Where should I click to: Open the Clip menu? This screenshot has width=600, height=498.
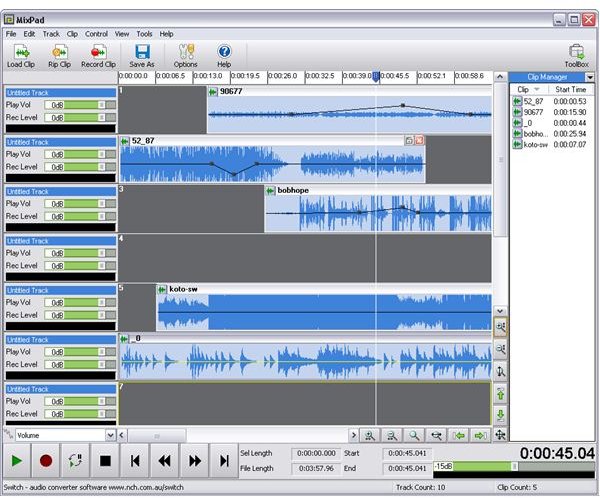[72, 34]
